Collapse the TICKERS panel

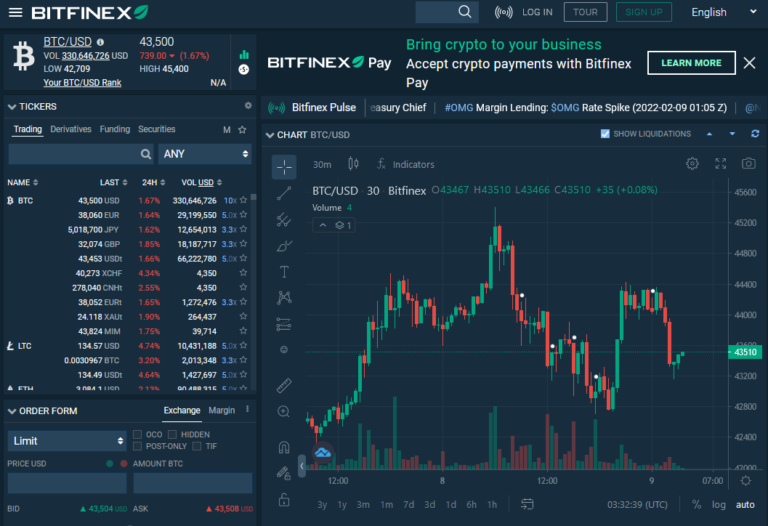click(x=12, y=107)
